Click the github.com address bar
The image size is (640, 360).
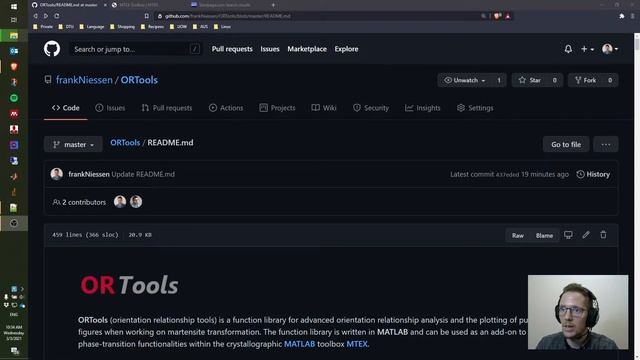[x=318, y=16]
